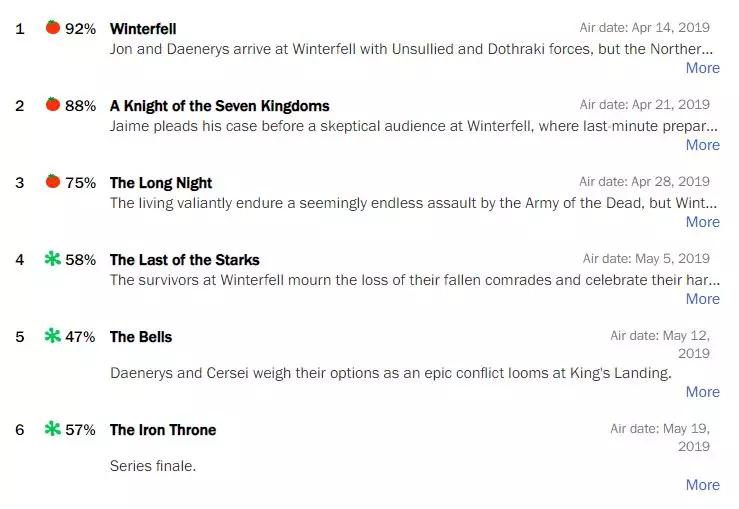The image size is (739, 509).
Task: Expand the Winterfell episode description with More
Action: tap(702, 68)
